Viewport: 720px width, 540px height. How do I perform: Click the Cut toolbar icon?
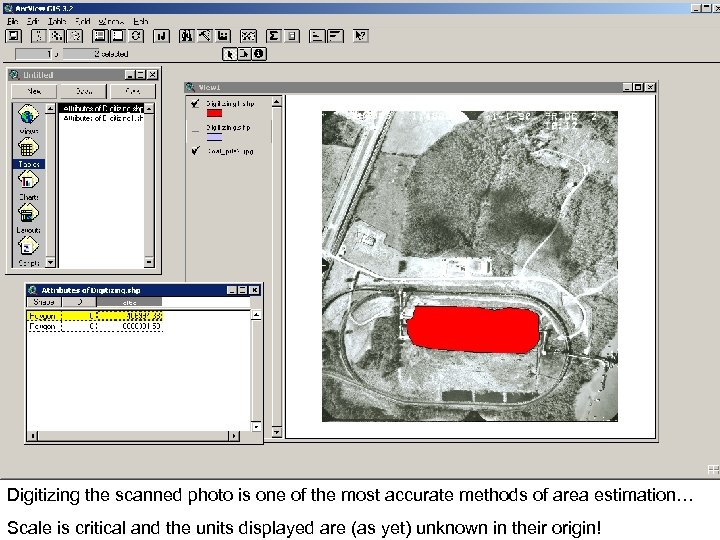tap(39, 36)
